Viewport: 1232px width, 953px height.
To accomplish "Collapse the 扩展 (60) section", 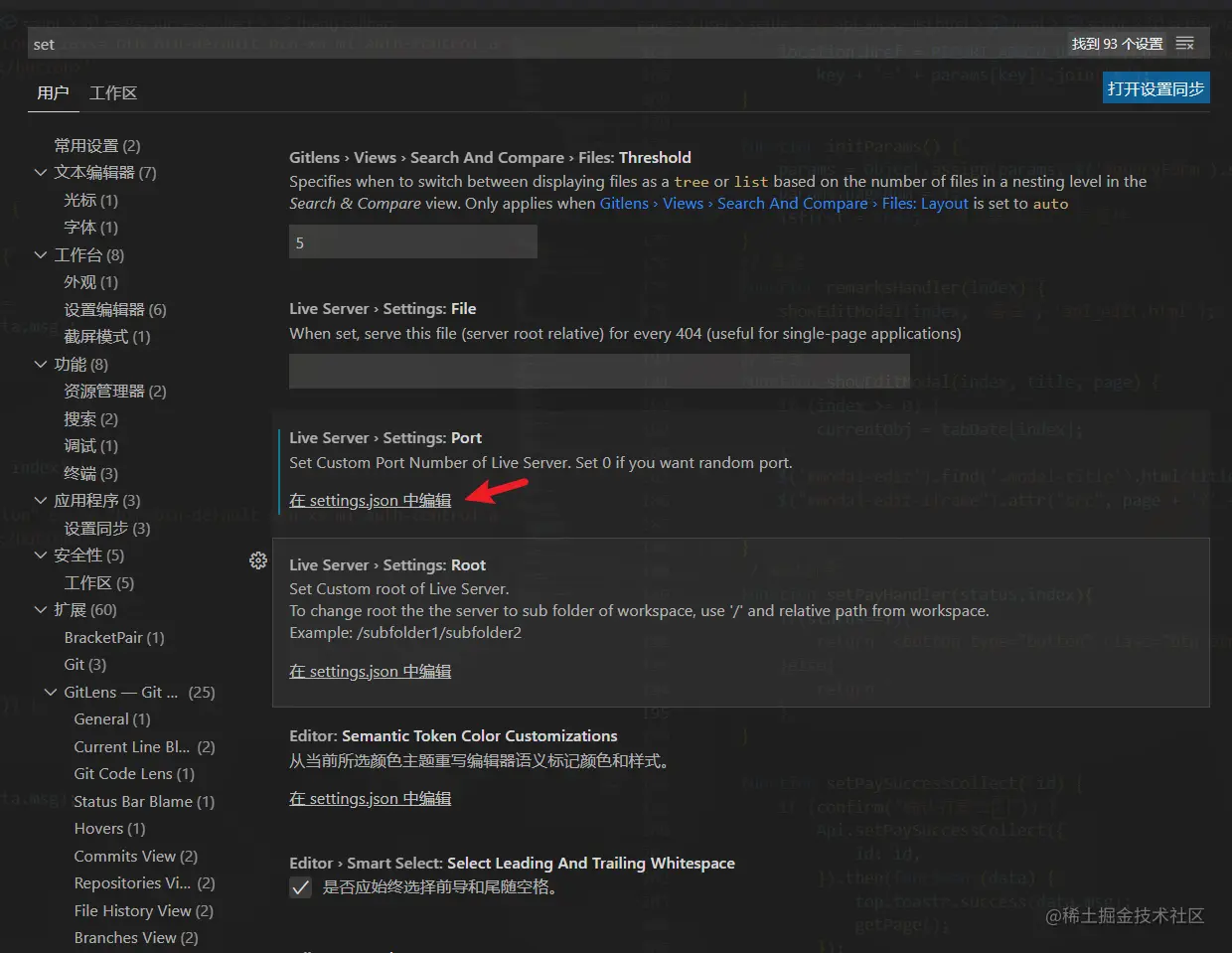I will coord(41,609).
